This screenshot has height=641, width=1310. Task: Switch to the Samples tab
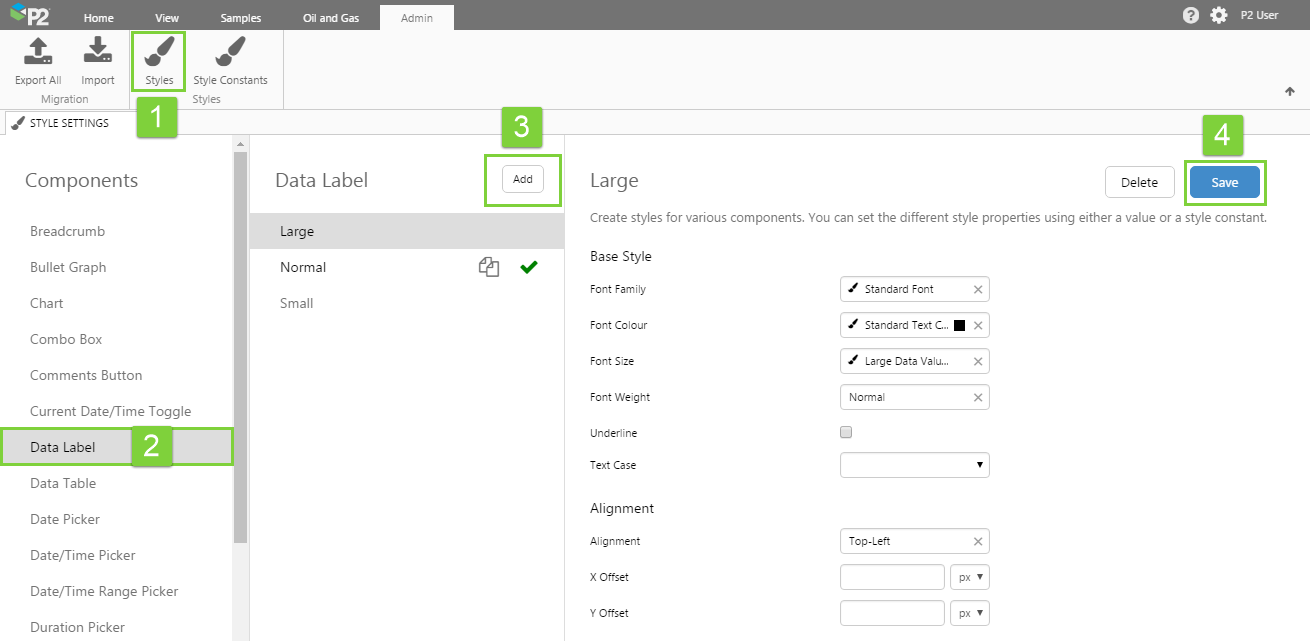point(241,18)
